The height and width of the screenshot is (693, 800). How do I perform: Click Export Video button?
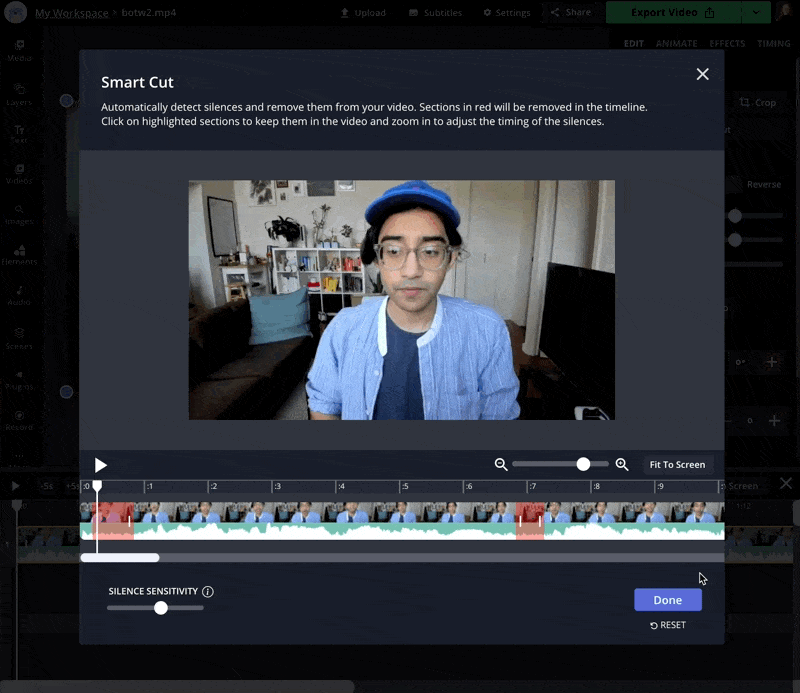(673, 12)
